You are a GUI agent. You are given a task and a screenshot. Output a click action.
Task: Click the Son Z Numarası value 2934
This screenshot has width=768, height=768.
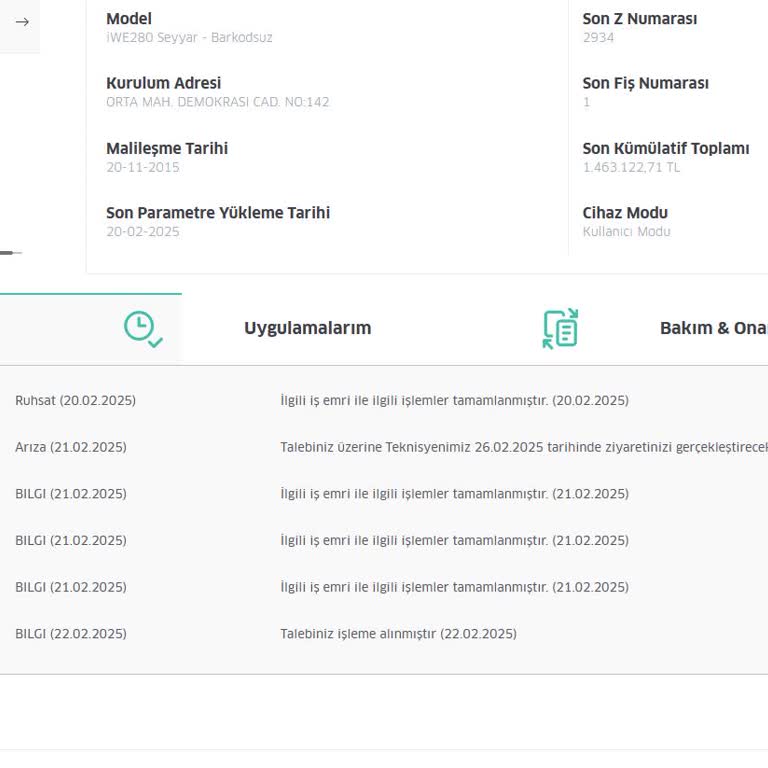click(x=598, y=38)
